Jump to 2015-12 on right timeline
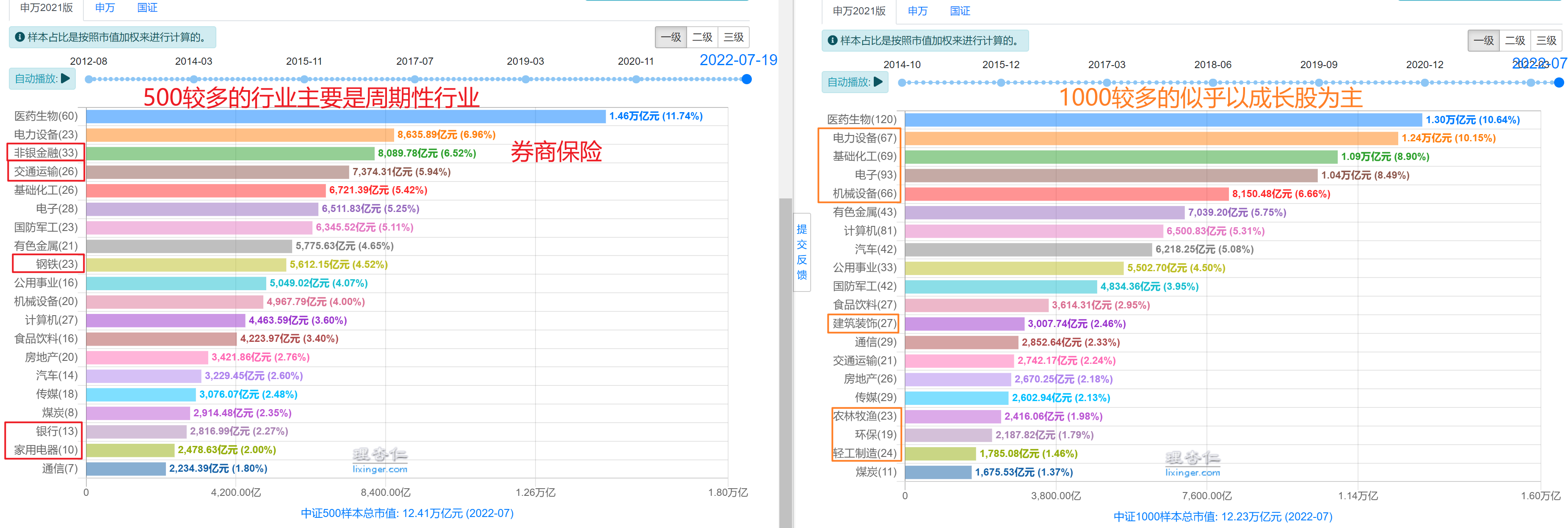 tap(1001, 83)
